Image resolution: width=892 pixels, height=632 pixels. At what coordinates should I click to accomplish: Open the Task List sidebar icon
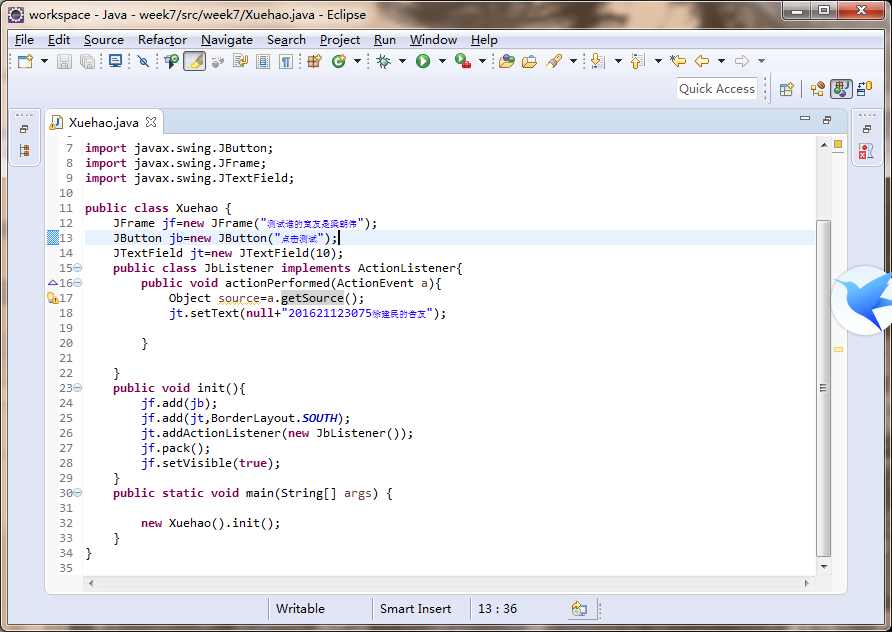(x=866, y=151)
